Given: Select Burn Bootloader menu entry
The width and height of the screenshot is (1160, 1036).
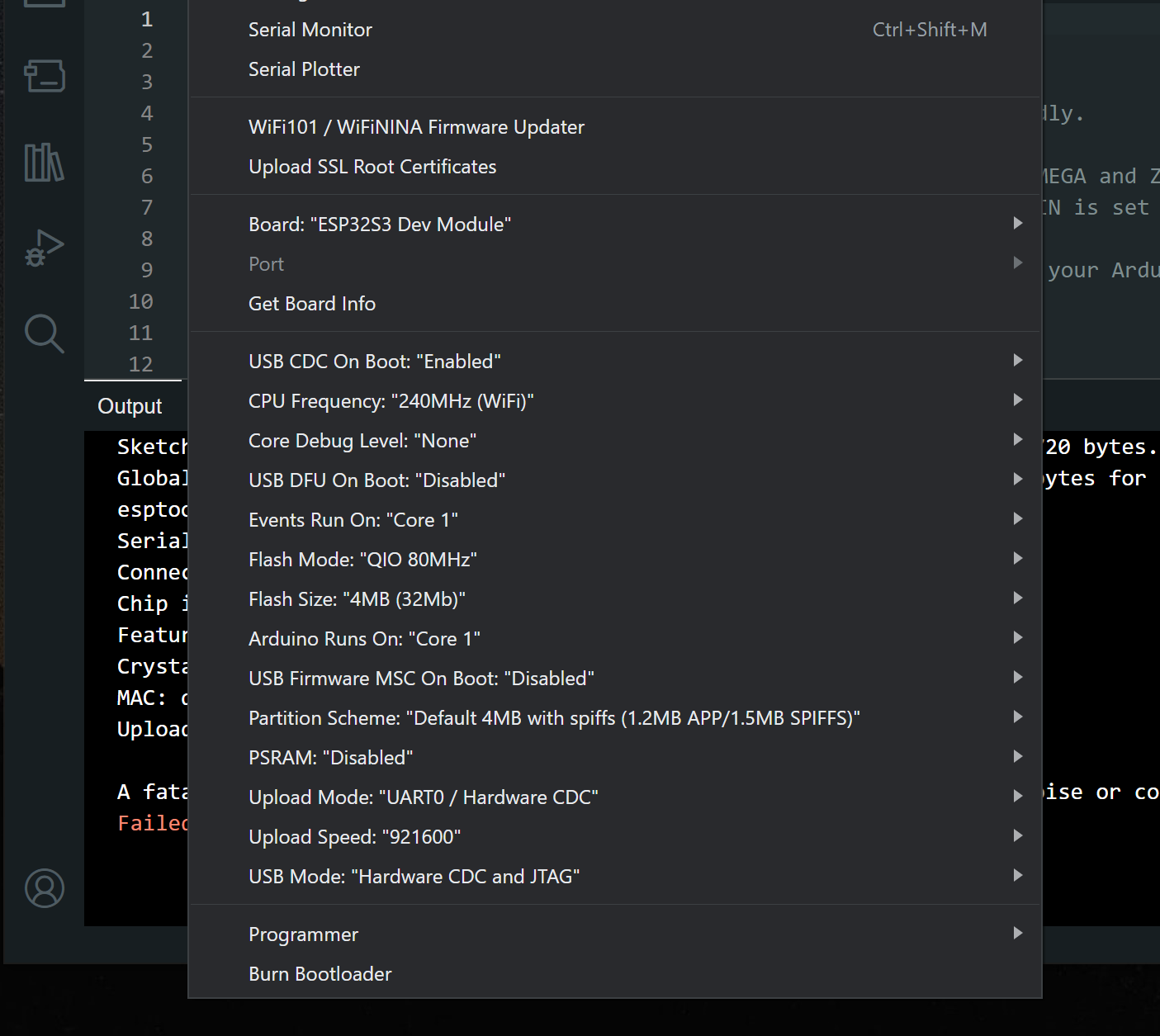Looking at the screenshot, I should click(615, 974).
